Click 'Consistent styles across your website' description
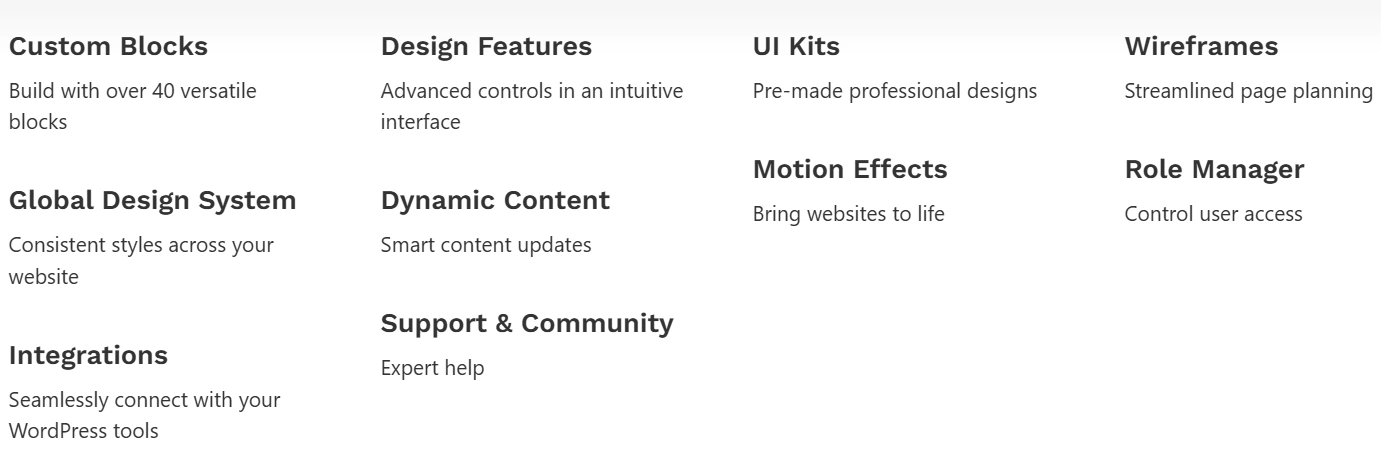Screen dimensions: 1381x460 pyautogui.click(x=141, y=260)
